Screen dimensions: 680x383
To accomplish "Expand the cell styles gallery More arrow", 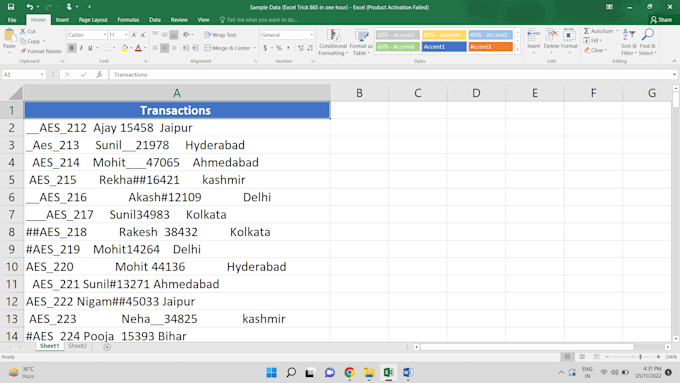I will click(x=517, y=50).
